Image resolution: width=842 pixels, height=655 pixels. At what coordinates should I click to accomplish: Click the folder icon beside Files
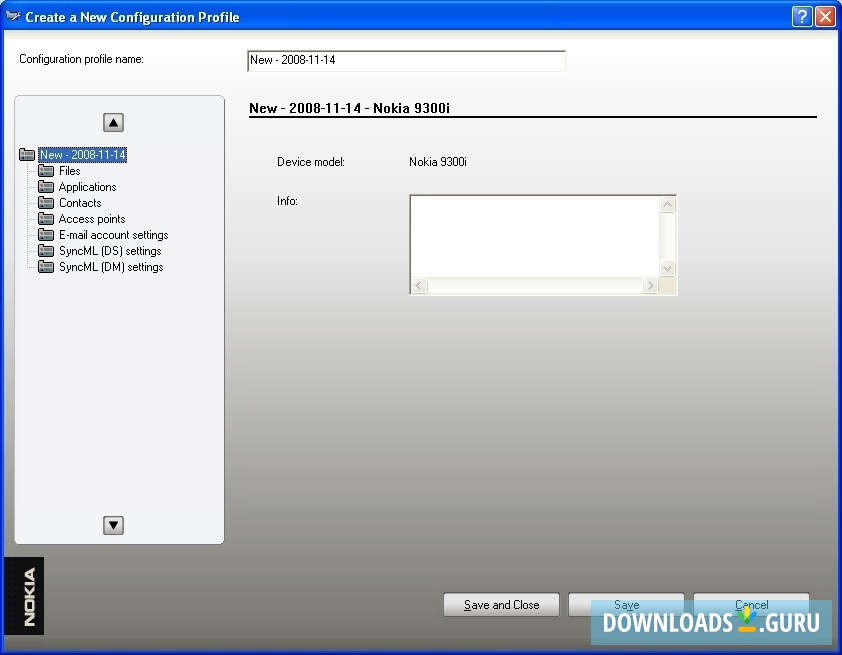click(x=46, y=171)
